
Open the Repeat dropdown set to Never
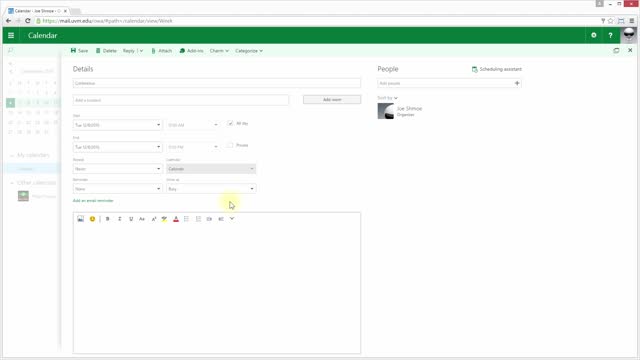click(118, 169)
